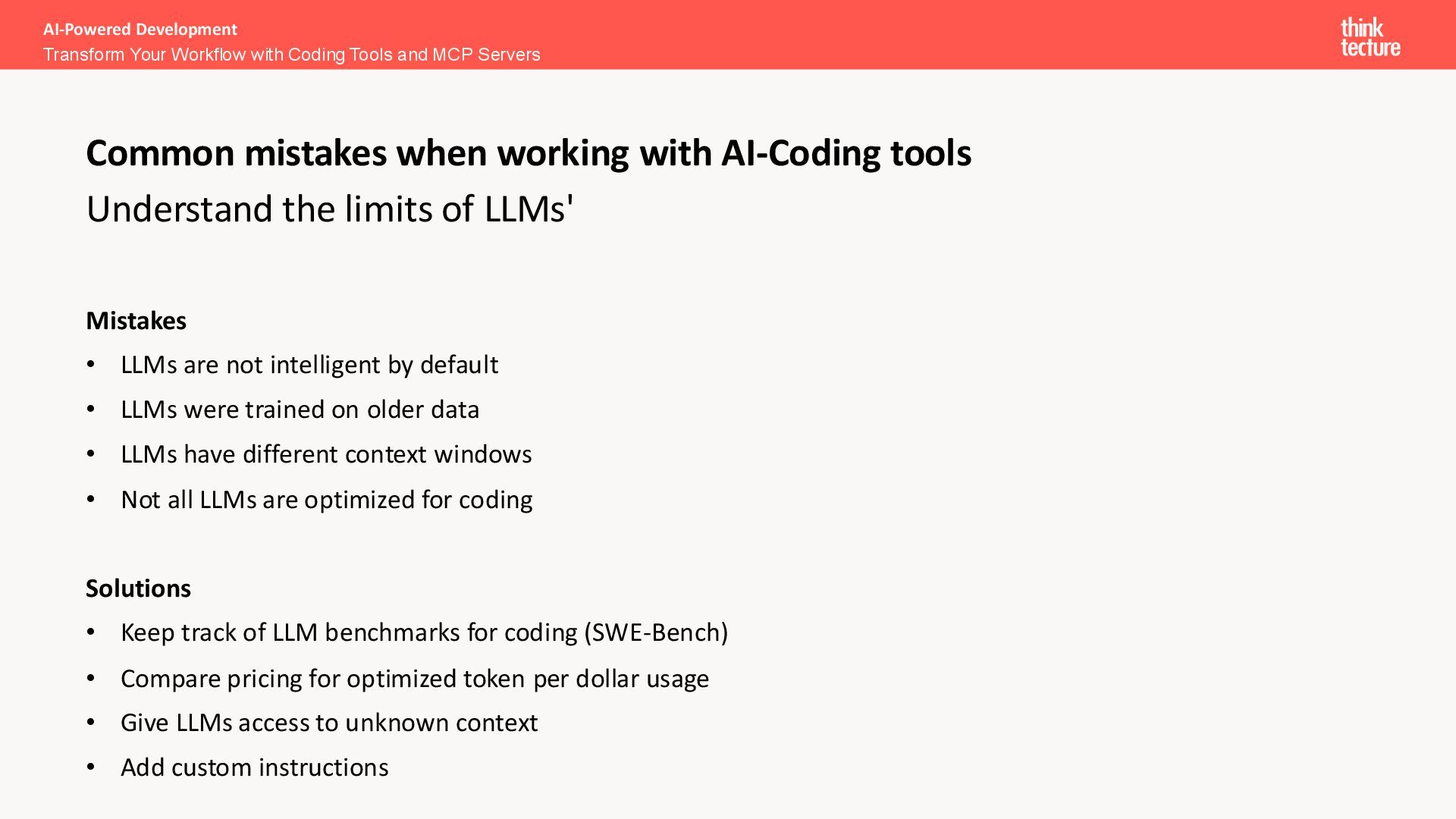The width and height of the screenshot is (1456, 819).
Task: Click the Thinktecture logo
Action: (1370, 38)
